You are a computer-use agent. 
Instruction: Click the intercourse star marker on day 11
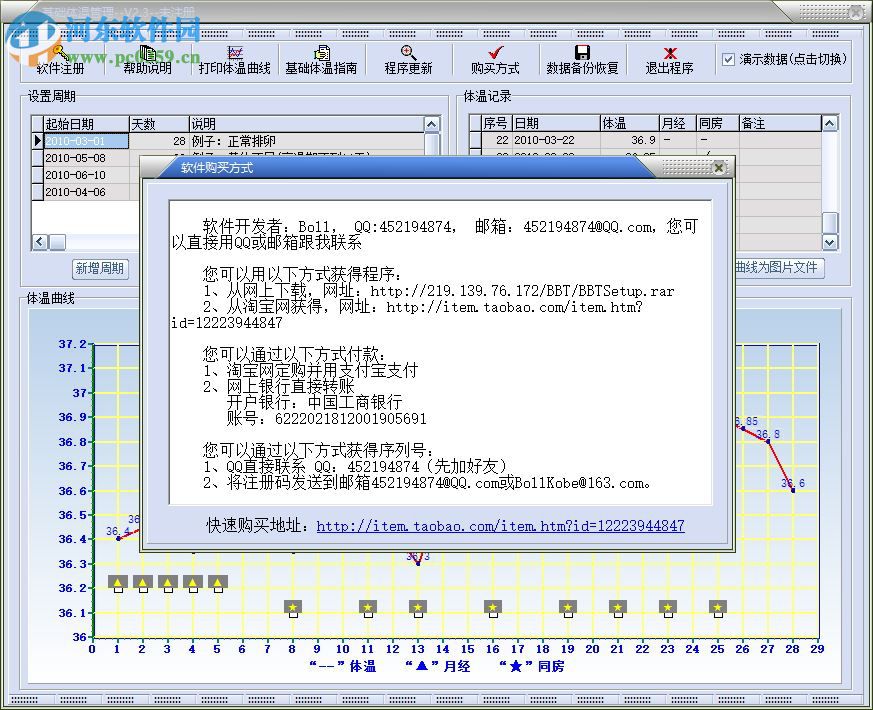367,608
